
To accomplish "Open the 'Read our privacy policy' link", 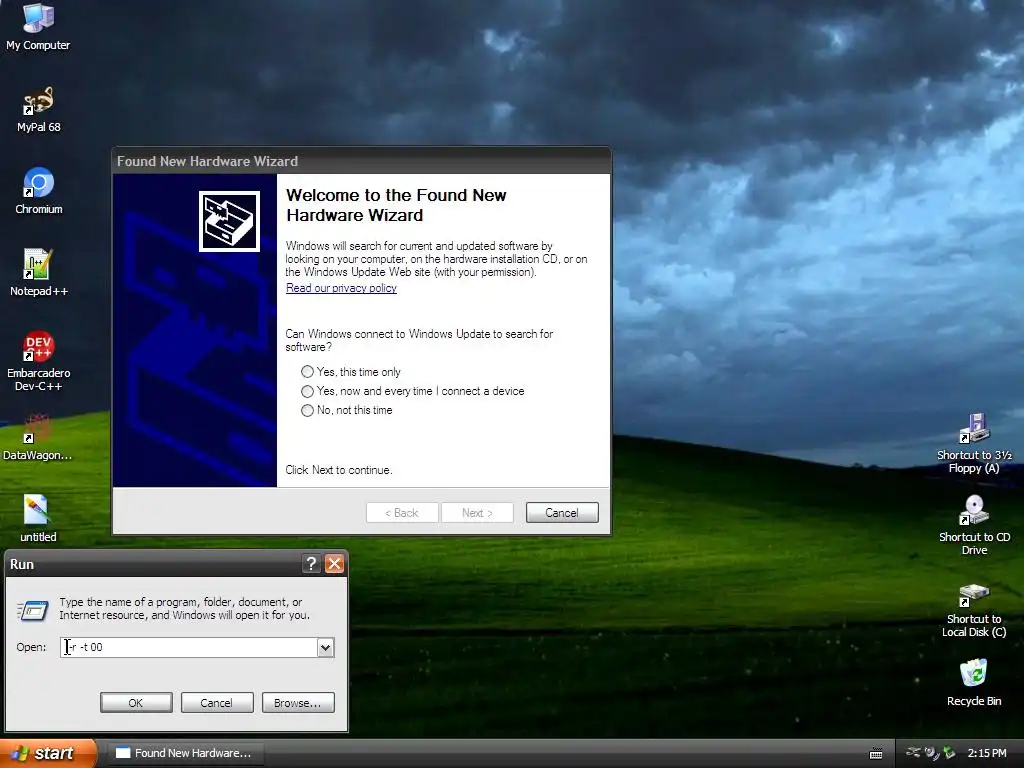I will 341,288.
